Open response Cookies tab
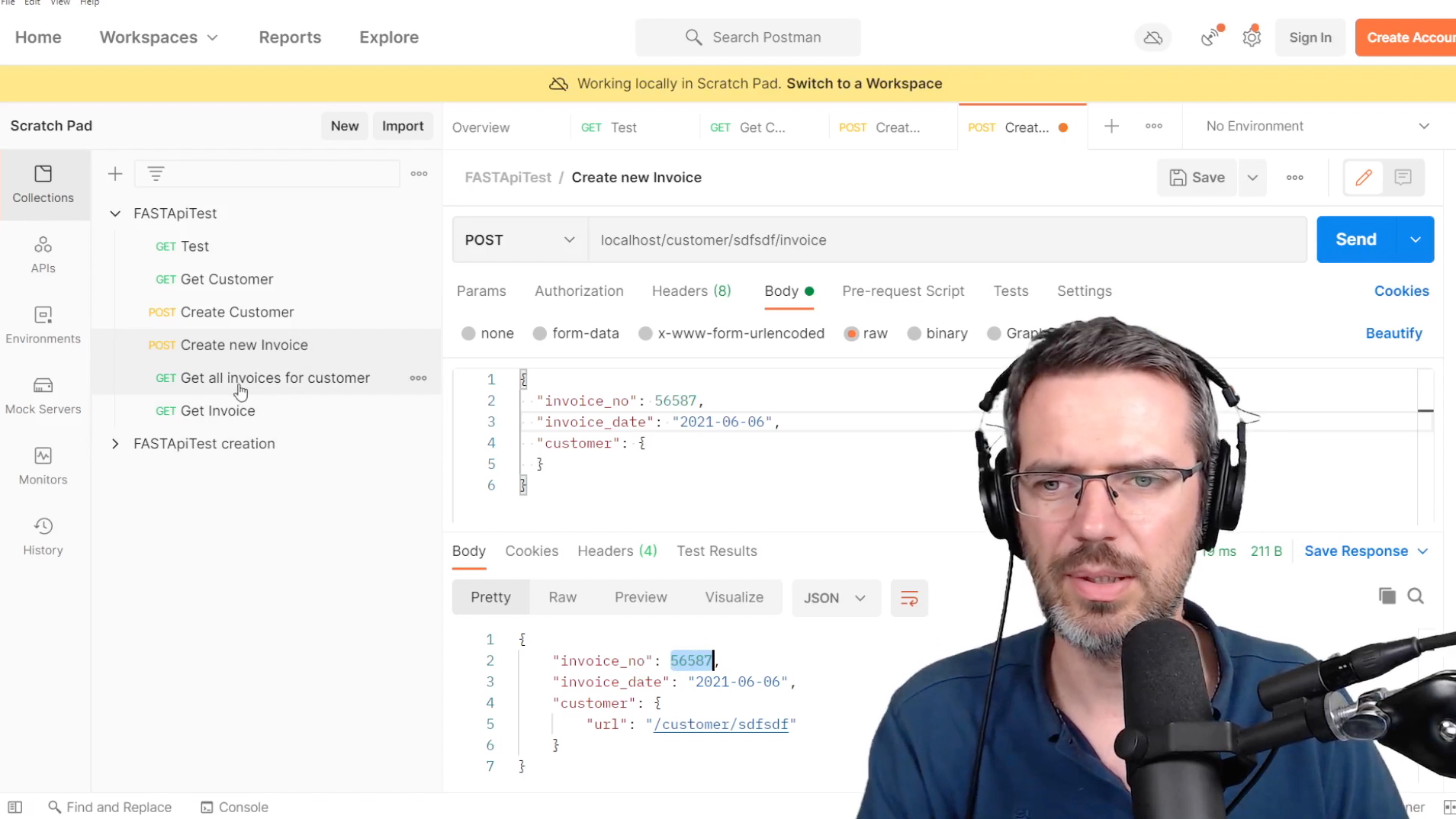This screenshot has height=819, width=1456. point(532,551)
